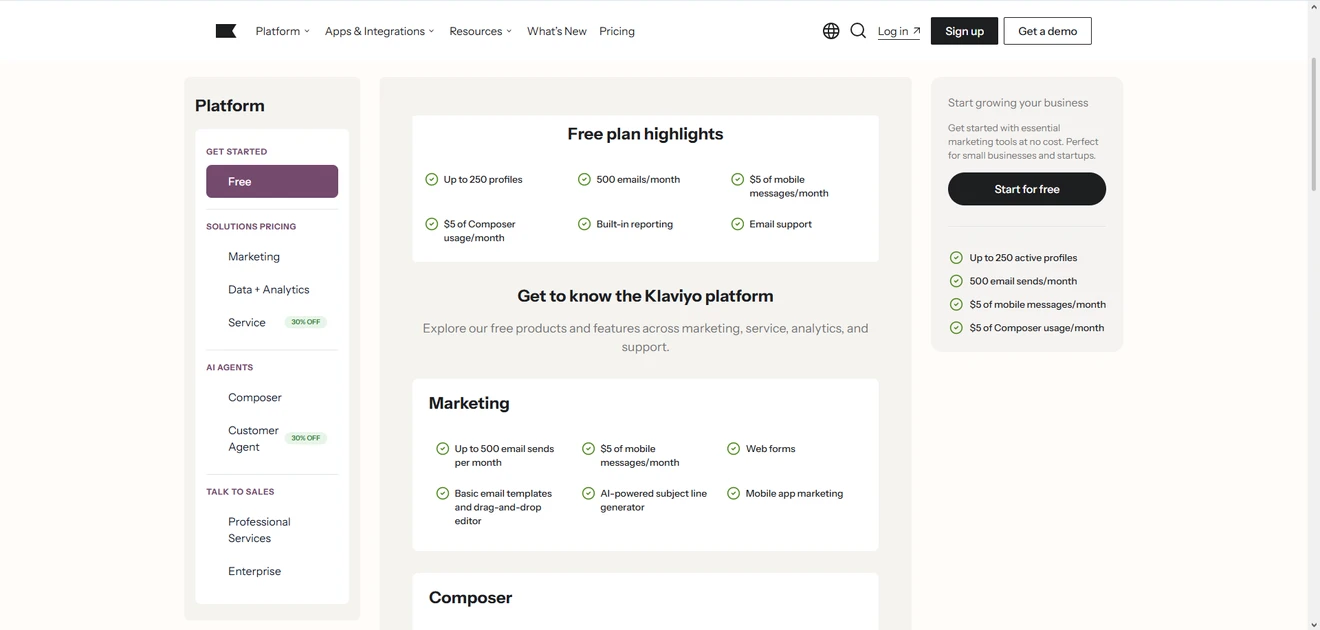
Task: Click checkmark beside 500 emails/month
Action: 585,180
